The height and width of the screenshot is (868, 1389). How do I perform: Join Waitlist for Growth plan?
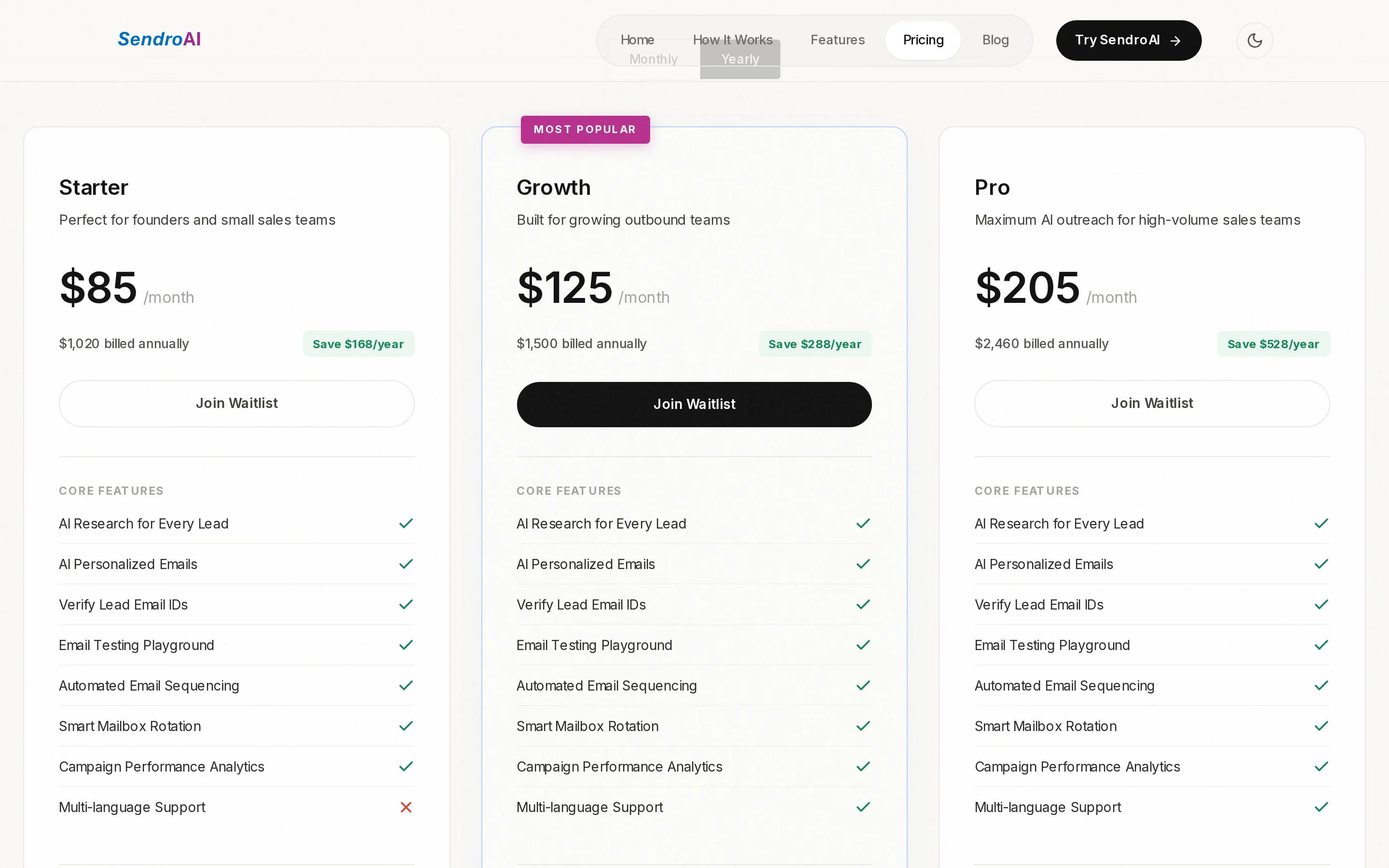pyautogui.click(x=694, y=405)
